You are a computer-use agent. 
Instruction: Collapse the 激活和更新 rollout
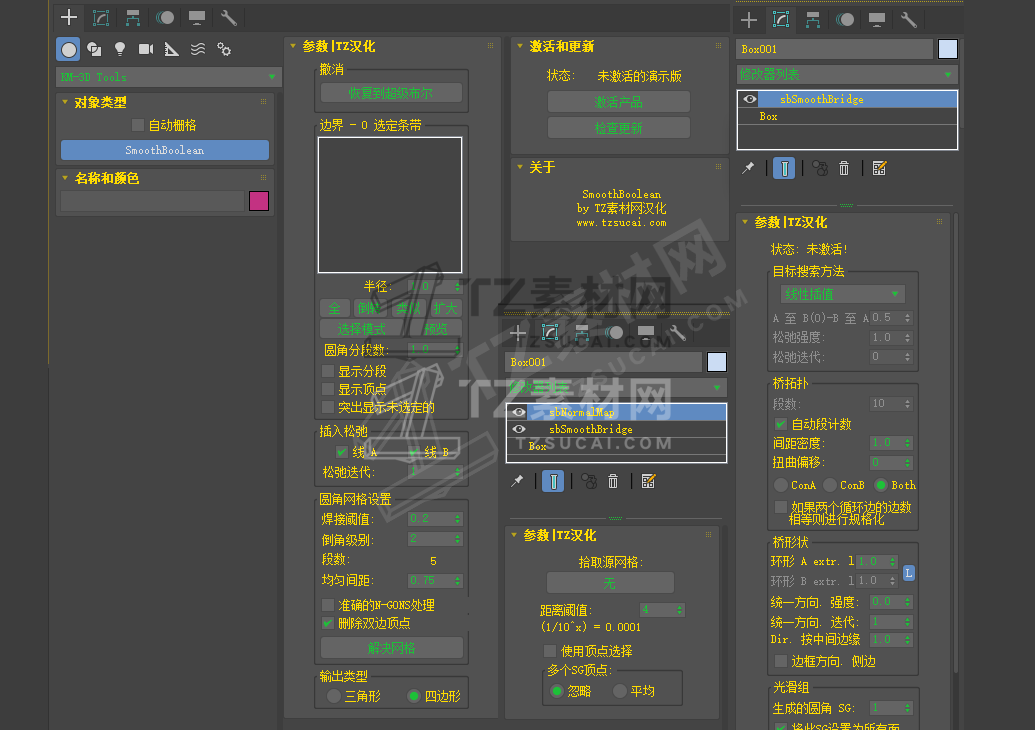pos(519,46)
